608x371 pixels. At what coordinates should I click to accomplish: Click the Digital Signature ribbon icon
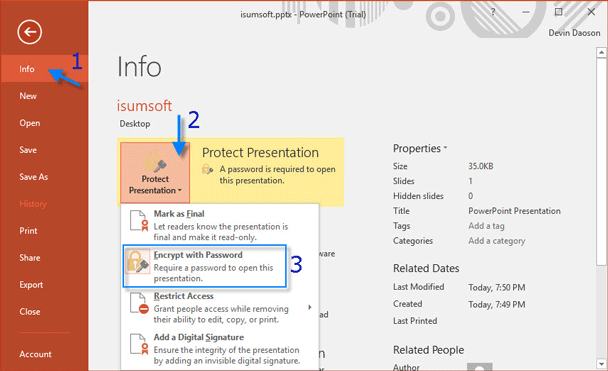[139, 344]
